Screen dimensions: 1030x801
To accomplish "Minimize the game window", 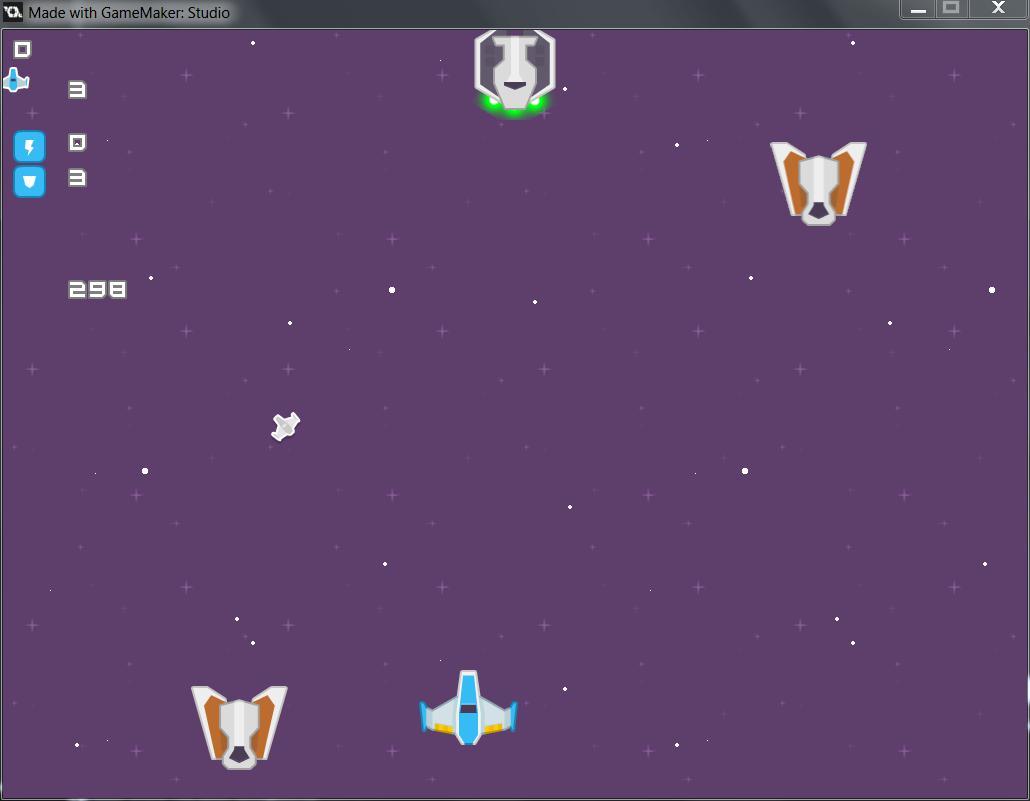I will 918,9.
